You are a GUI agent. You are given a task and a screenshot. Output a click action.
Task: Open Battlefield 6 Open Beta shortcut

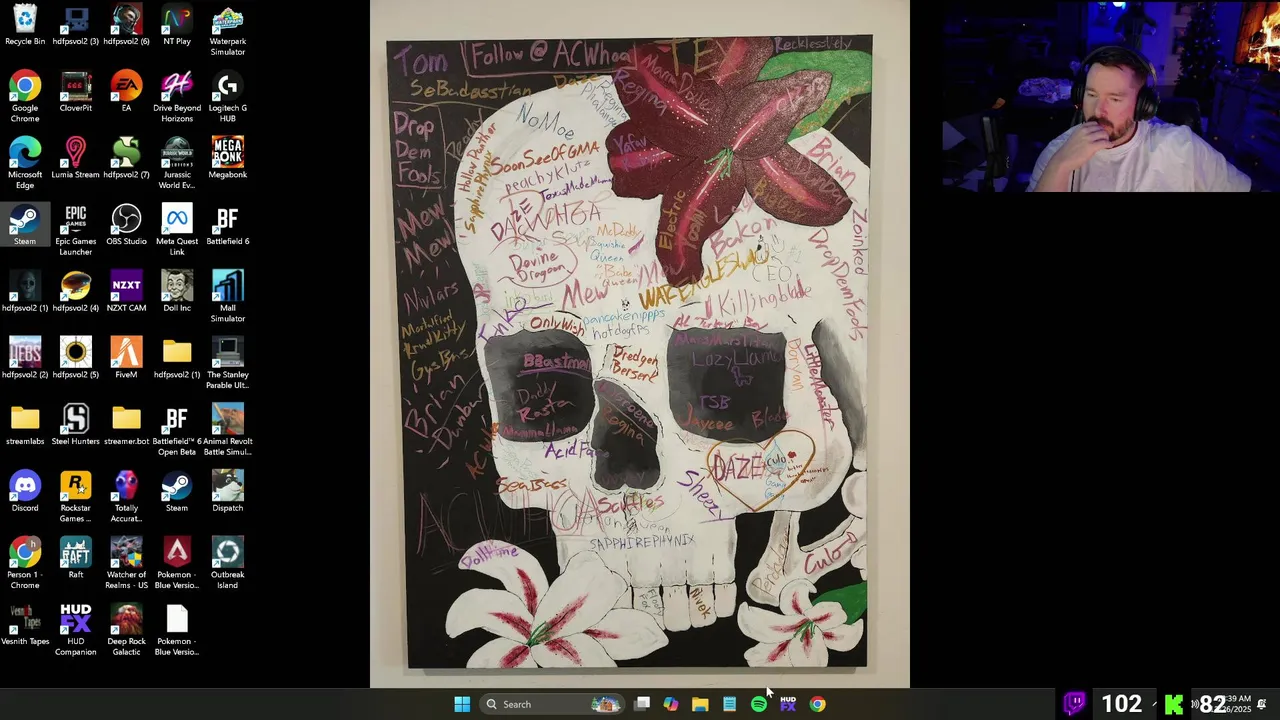(177, 431)
